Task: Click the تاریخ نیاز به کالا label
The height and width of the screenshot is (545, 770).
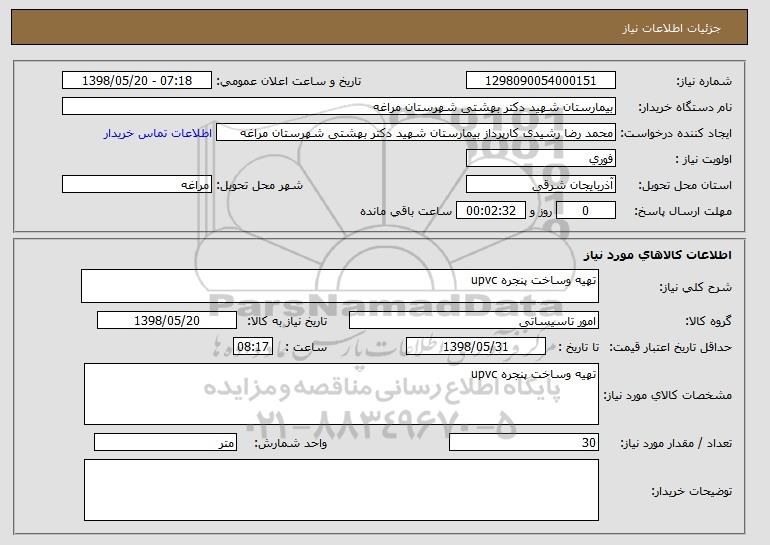Action: coord(287,322)
